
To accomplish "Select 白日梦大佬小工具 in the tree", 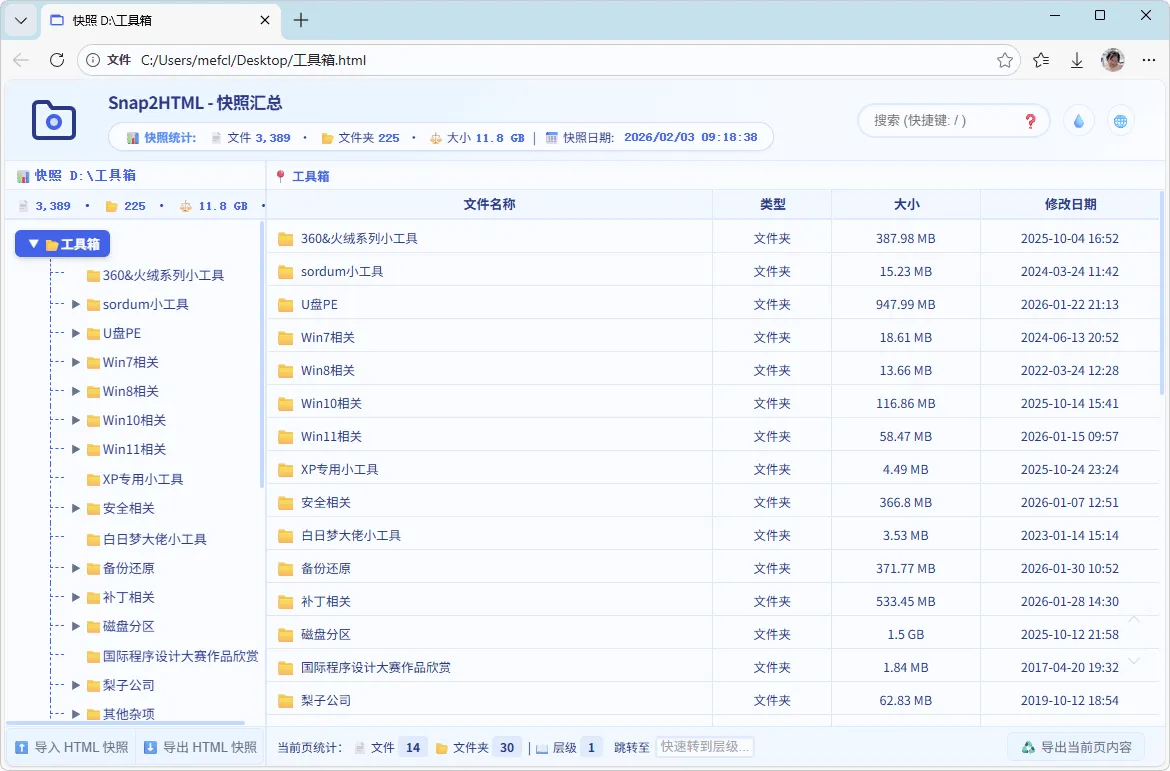I will point(147,539).
